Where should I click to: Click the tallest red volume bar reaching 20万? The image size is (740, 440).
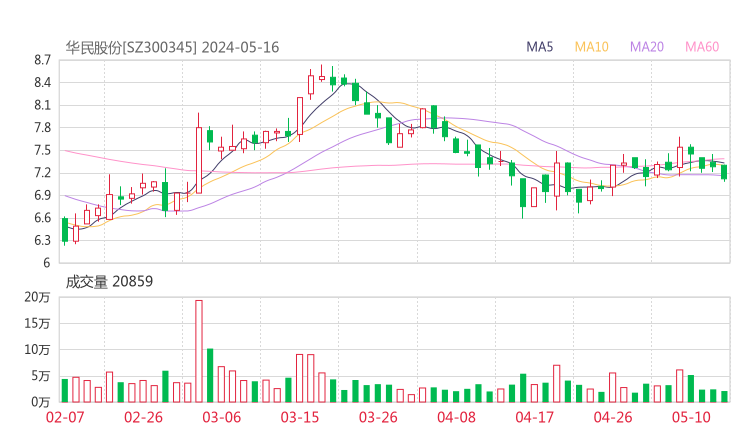[199, 351]
